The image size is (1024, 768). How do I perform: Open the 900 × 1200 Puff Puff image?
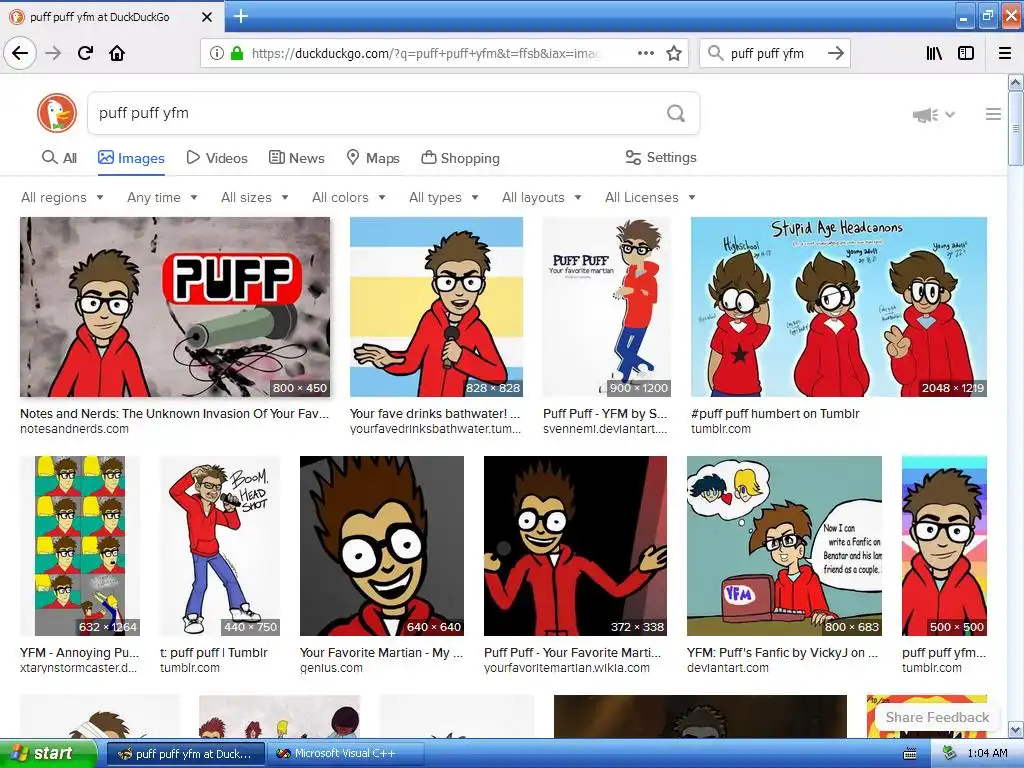[x=607, y=307]
